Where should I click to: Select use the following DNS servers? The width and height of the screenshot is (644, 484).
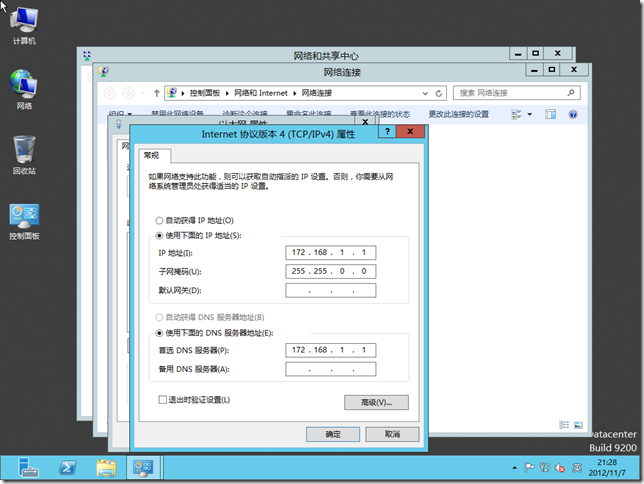[214, 333]
